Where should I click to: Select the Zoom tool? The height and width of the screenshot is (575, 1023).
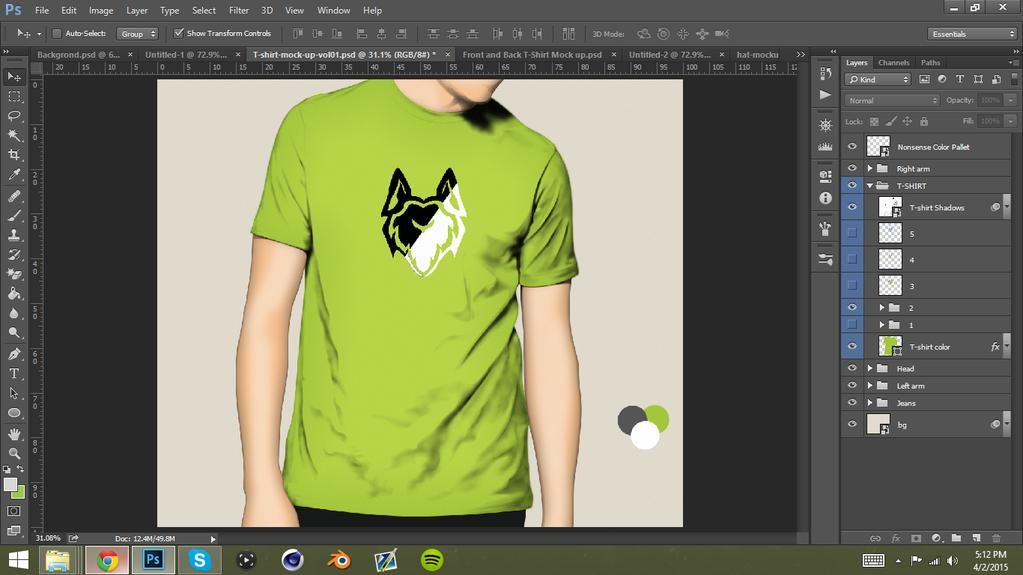coord(14,453)
